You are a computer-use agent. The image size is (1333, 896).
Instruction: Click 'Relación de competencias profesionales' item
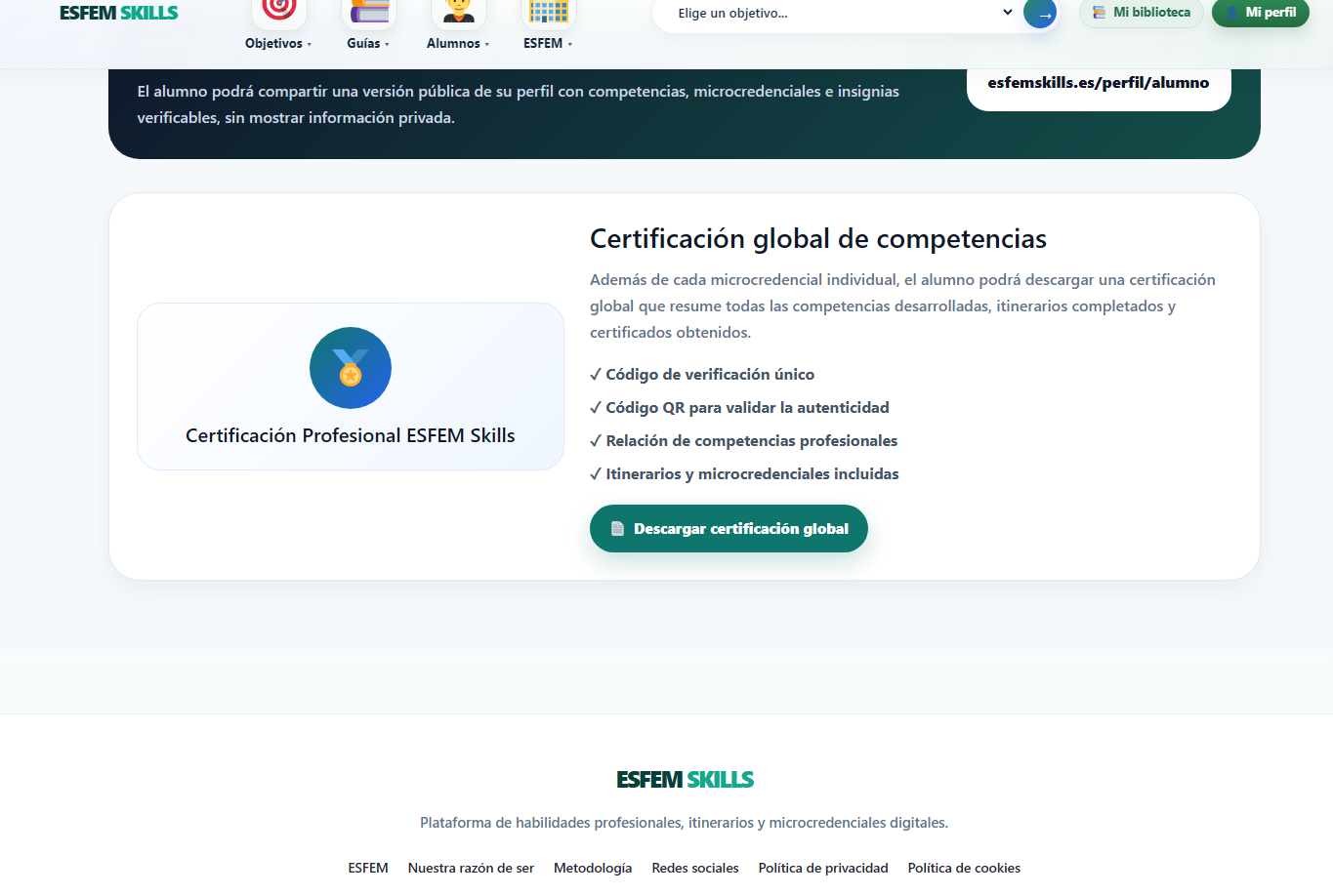[743, 441]
